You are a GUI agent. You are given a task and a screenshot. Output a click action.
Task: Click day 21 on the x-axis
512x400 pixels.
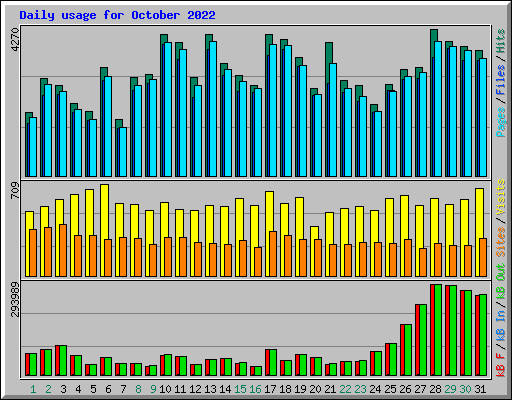coord(330,389)
